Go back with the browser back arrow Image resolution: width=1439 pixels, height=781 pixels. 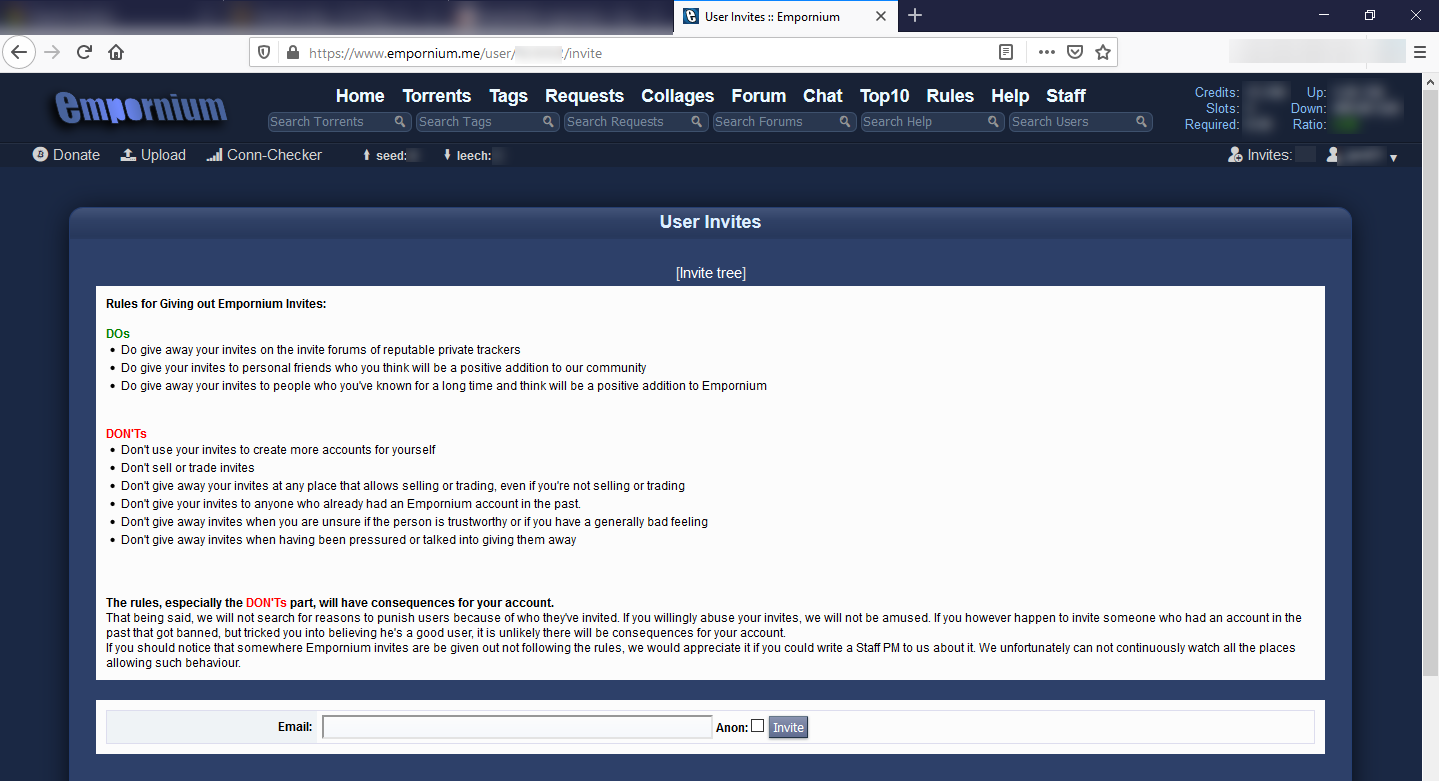[x=19, y=52]
